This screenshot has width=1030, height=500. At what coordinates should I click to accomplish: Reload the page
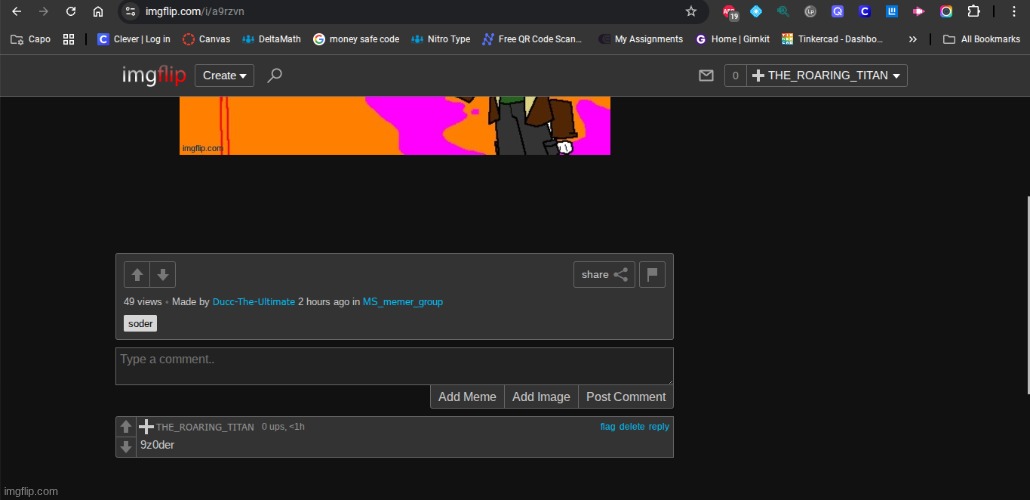point(70,11)
